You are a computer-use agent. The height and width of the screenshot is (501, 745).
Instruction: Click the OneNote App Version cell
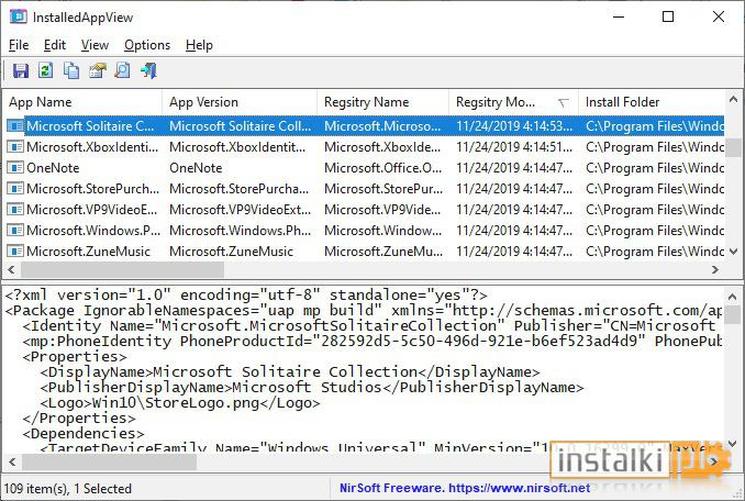[196, 168]
